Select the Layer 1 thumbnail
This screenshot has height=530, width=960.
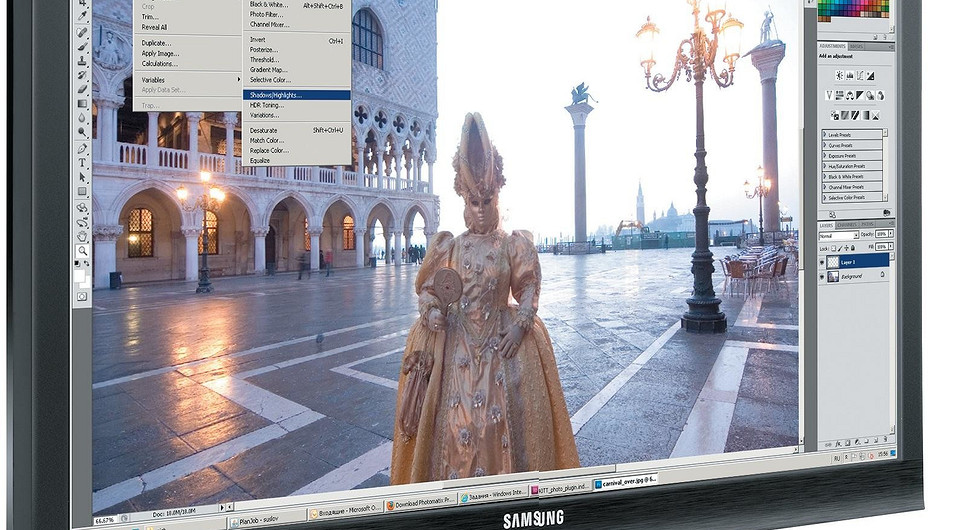[x=833, y=262]
